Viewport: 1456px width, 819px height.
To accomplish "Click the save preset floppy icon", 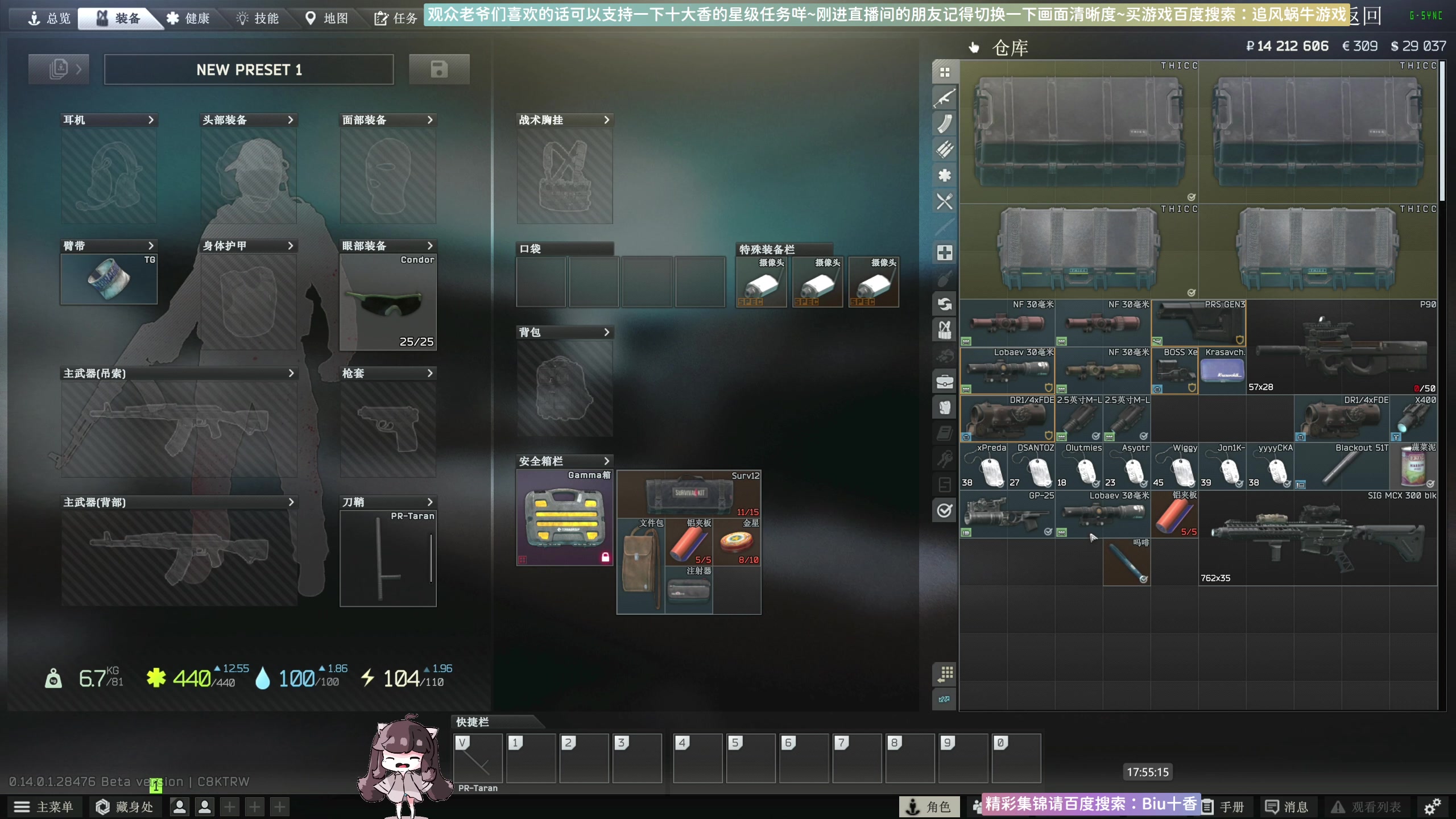I will click(439, 69).
